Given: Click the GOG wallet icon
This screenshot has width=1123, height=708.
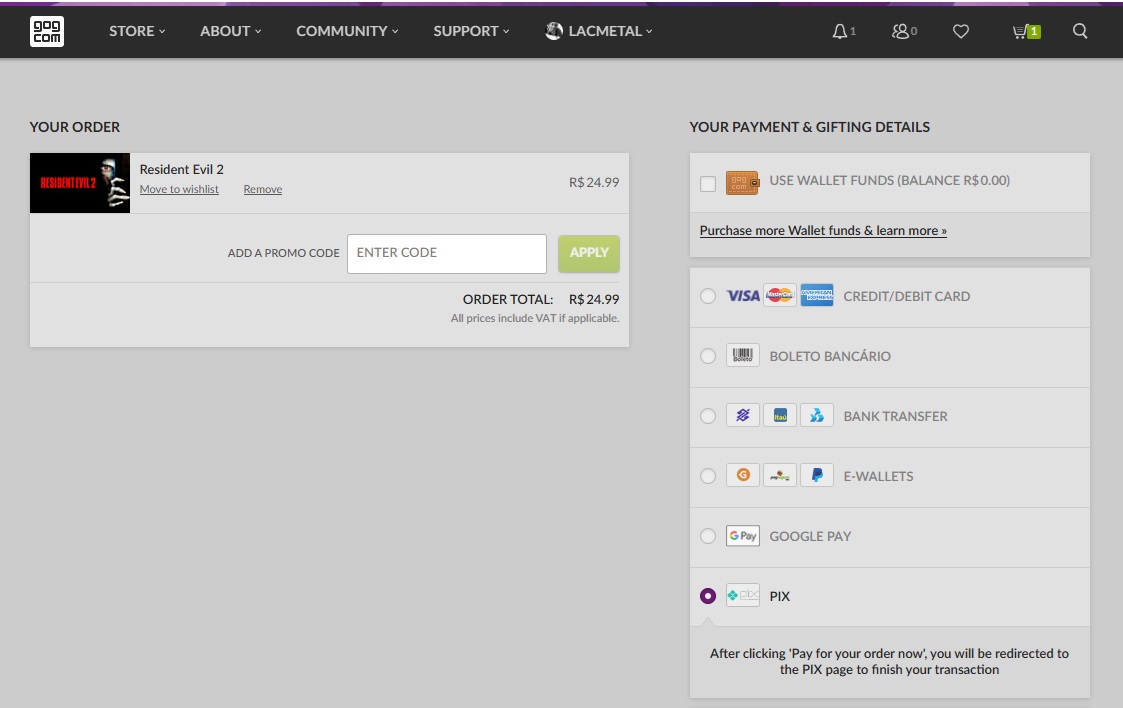Looking at the screenshot, I should point(742,183).
